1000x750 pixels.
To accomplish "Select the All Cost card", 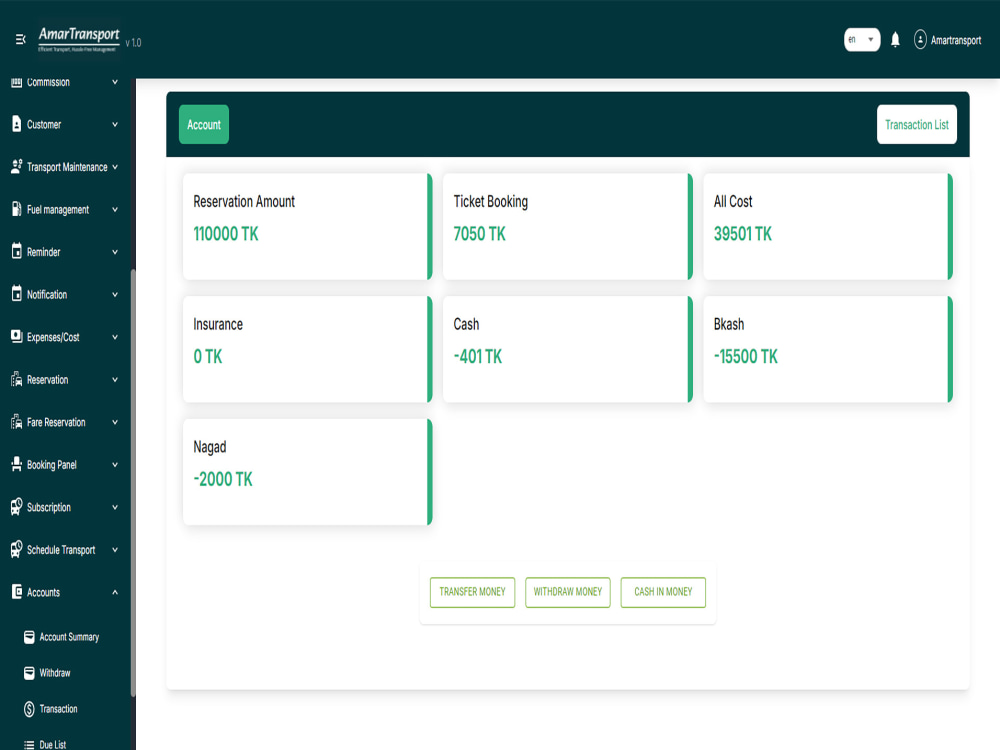I will click(x=828, y=226).
